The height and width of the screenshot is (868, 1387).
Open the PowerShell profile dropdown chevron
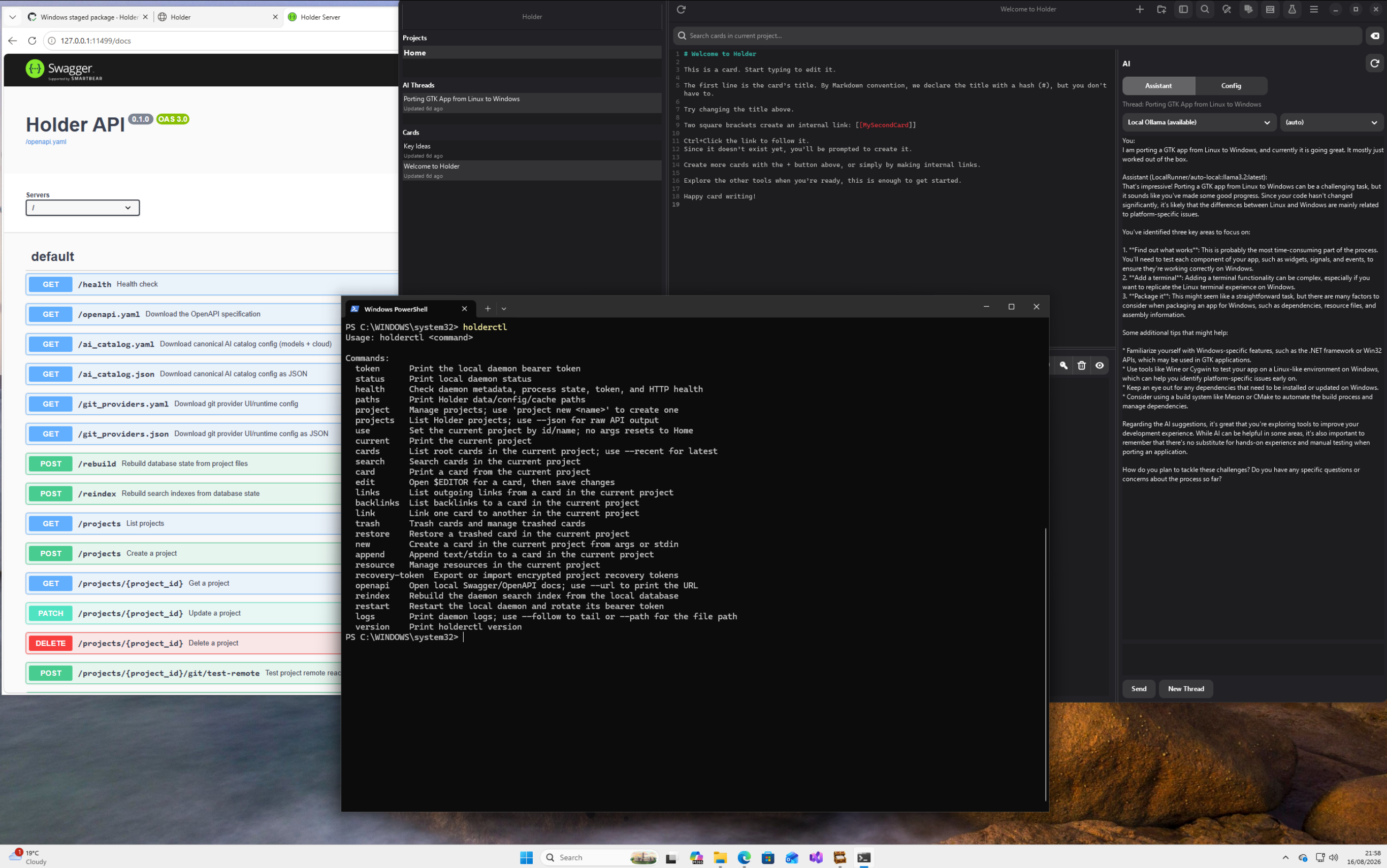[x=504, y=309]
